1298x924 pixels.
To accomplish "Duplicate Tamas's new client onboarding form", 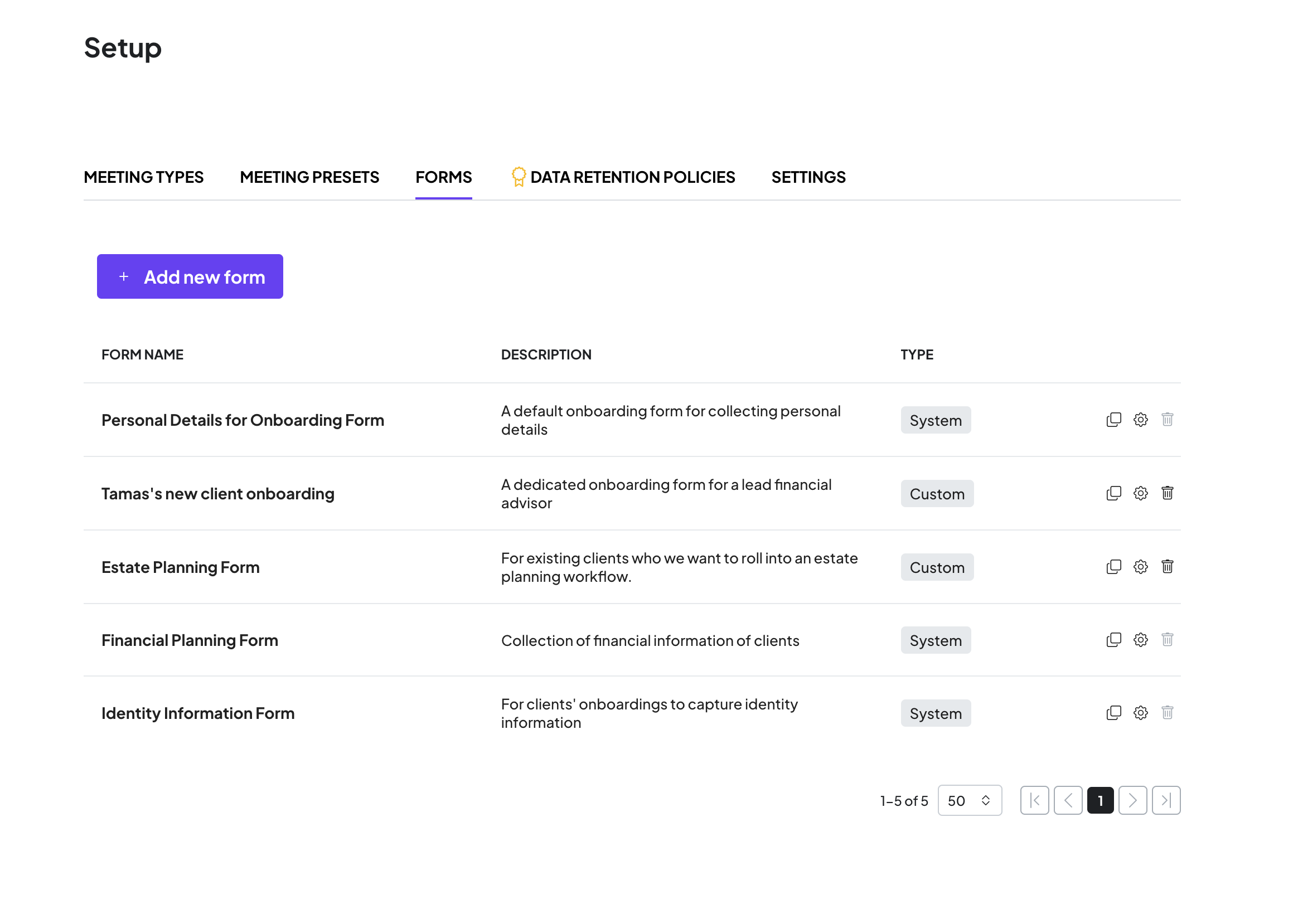I will [1113, 493].
